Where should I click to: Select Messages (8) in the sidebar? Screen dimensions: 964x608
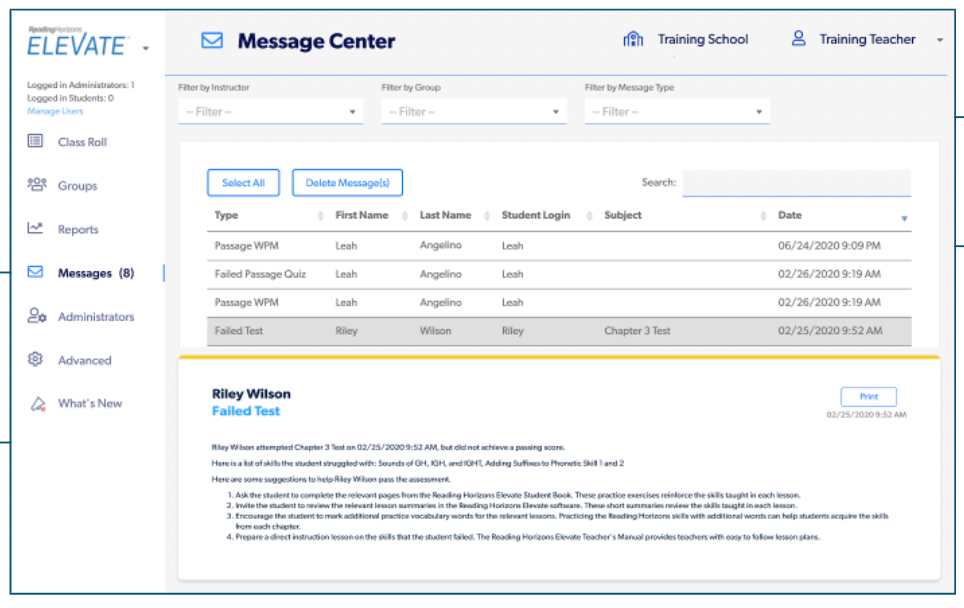click(x=96, y=273)
